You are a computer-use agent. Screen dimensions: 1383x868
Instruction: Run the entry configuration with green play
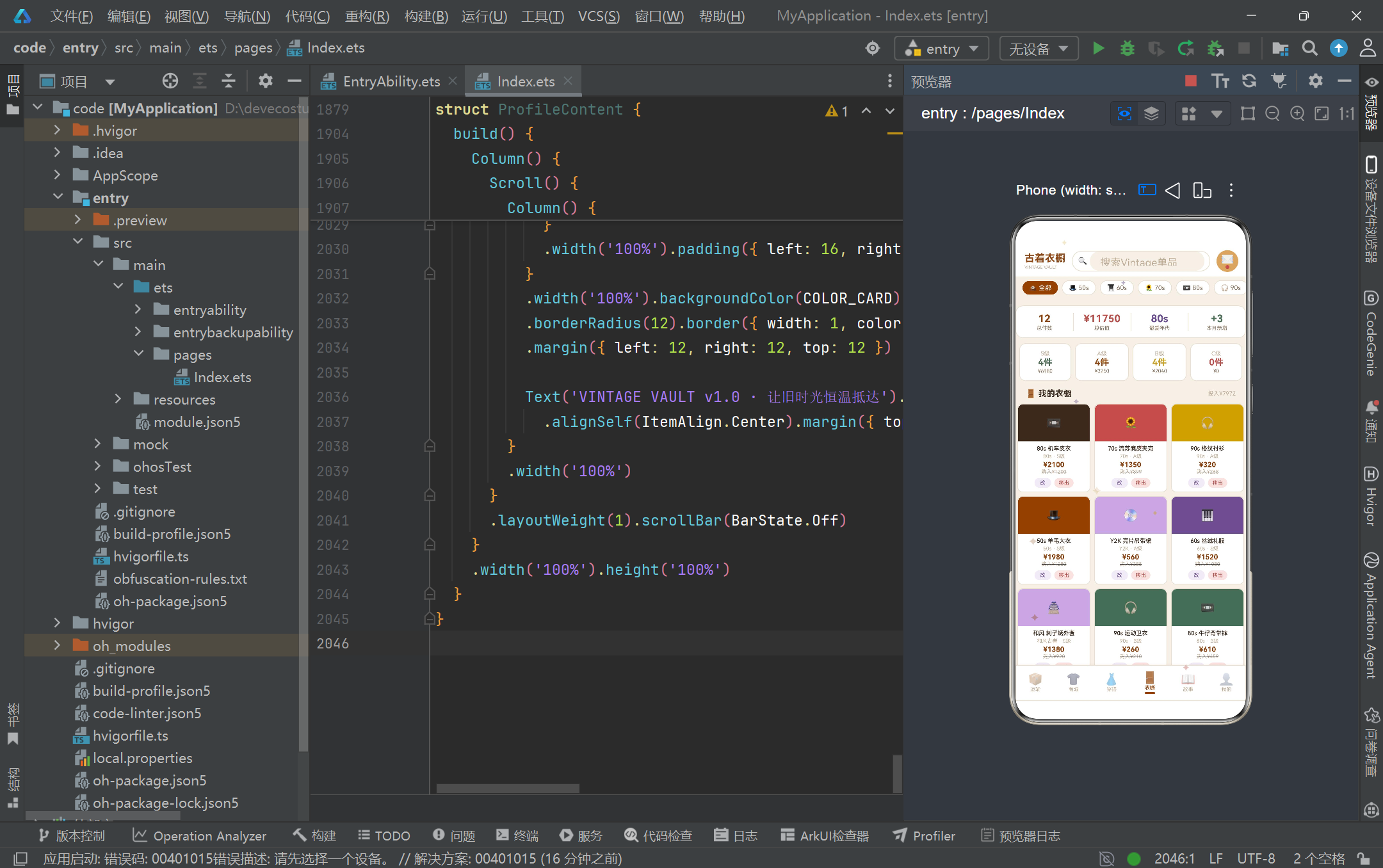tap(1098, 48)
